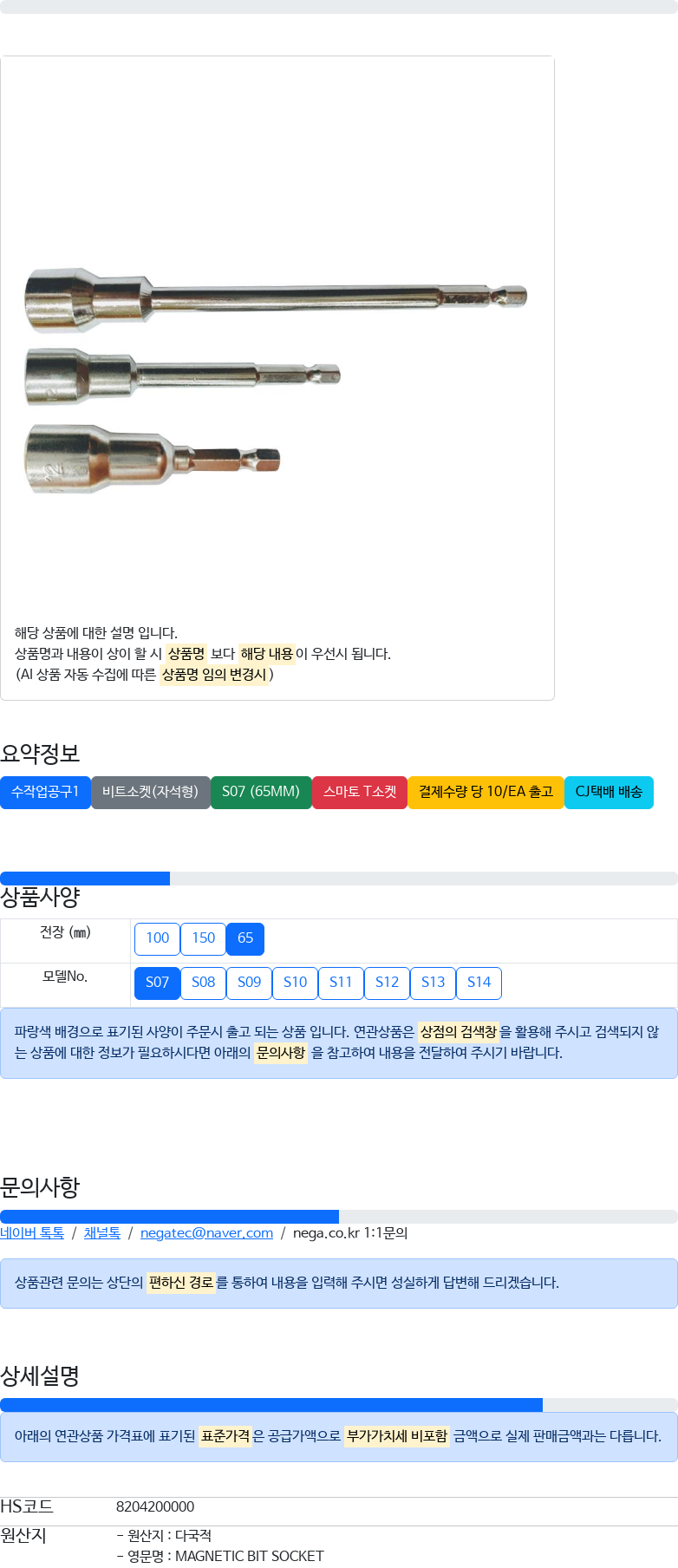The height and width of the screenshot is (1568, 678).
Task: Click the 비트소켓(자석형) tag
Action: pos(150,792)
